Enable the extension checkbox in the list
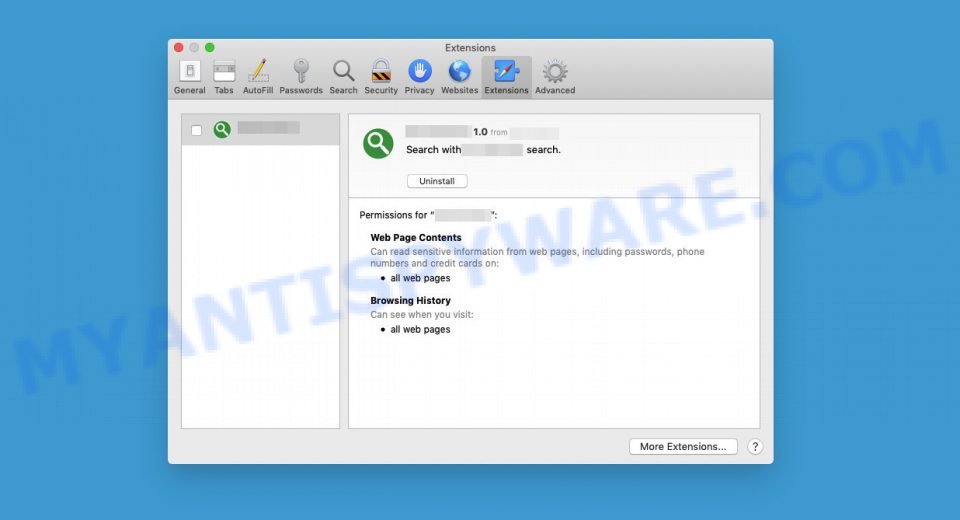Viewport: 960px width, 520px height. tap(197, 130)
